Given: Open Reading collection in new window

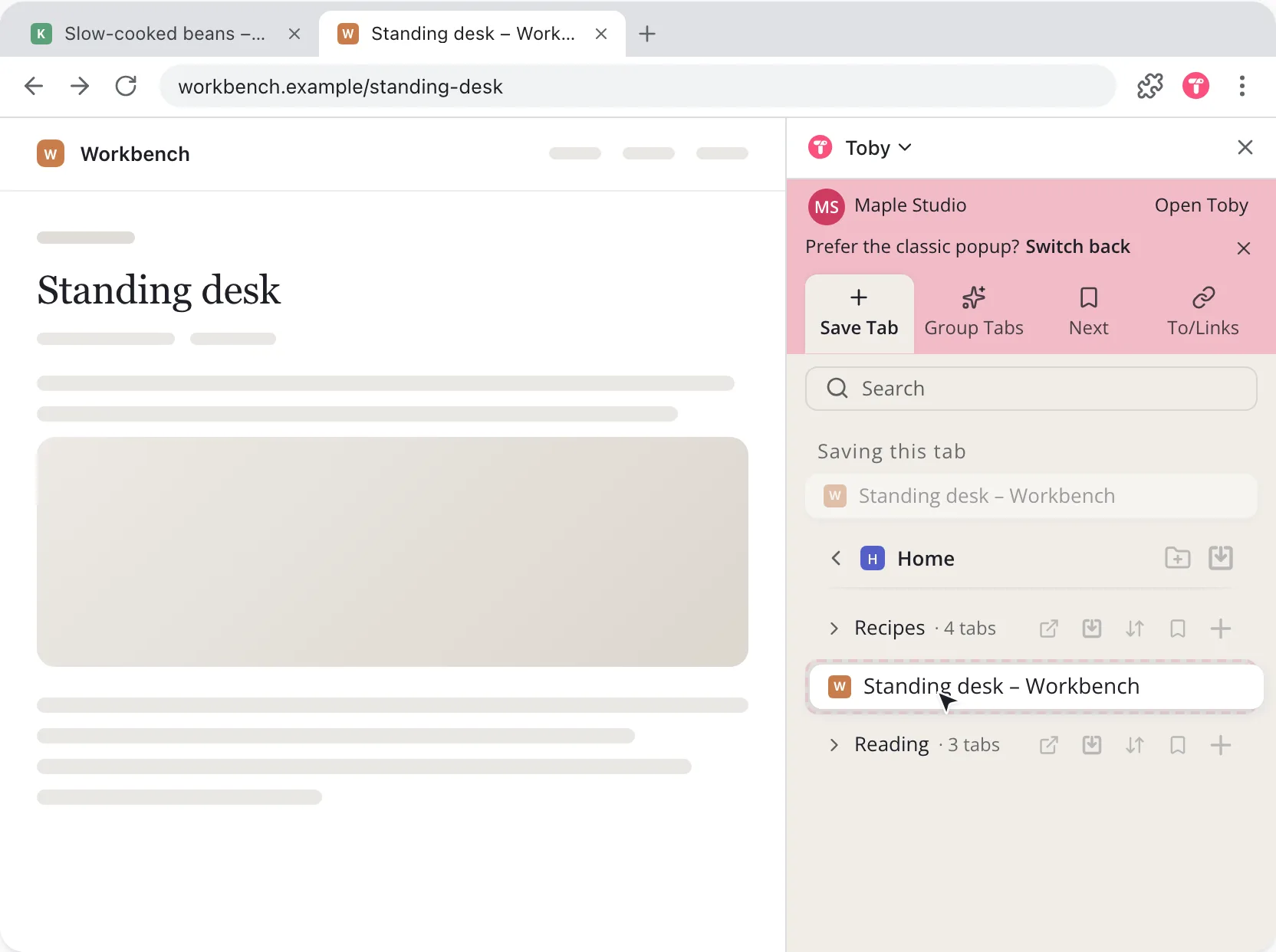Looking at the screenshot, I should (x=1048, y=745).
